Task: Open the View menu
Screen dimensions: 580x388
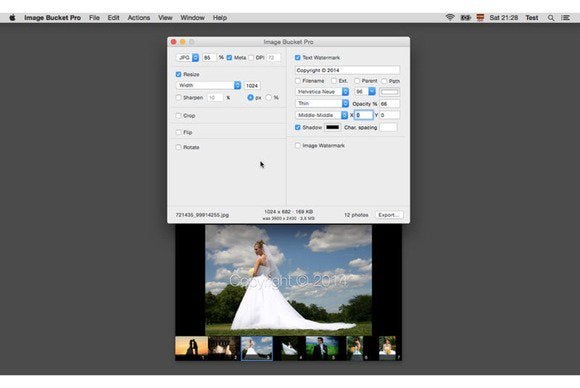Action: pyautogui.click(x=165, y=18)
